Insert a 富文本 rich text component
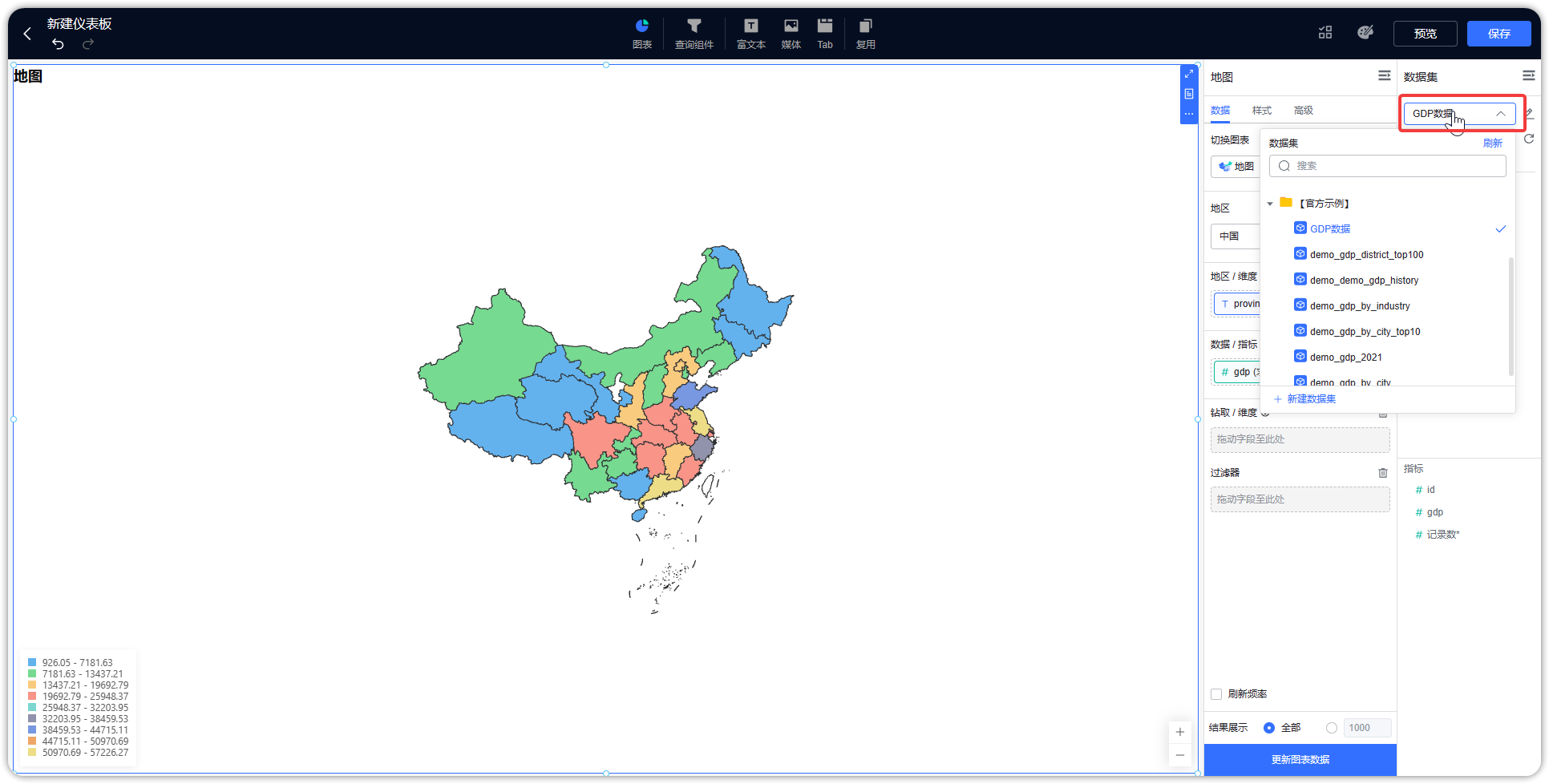This screenshot has height=784, width=1549. click(x=751, y=34)
